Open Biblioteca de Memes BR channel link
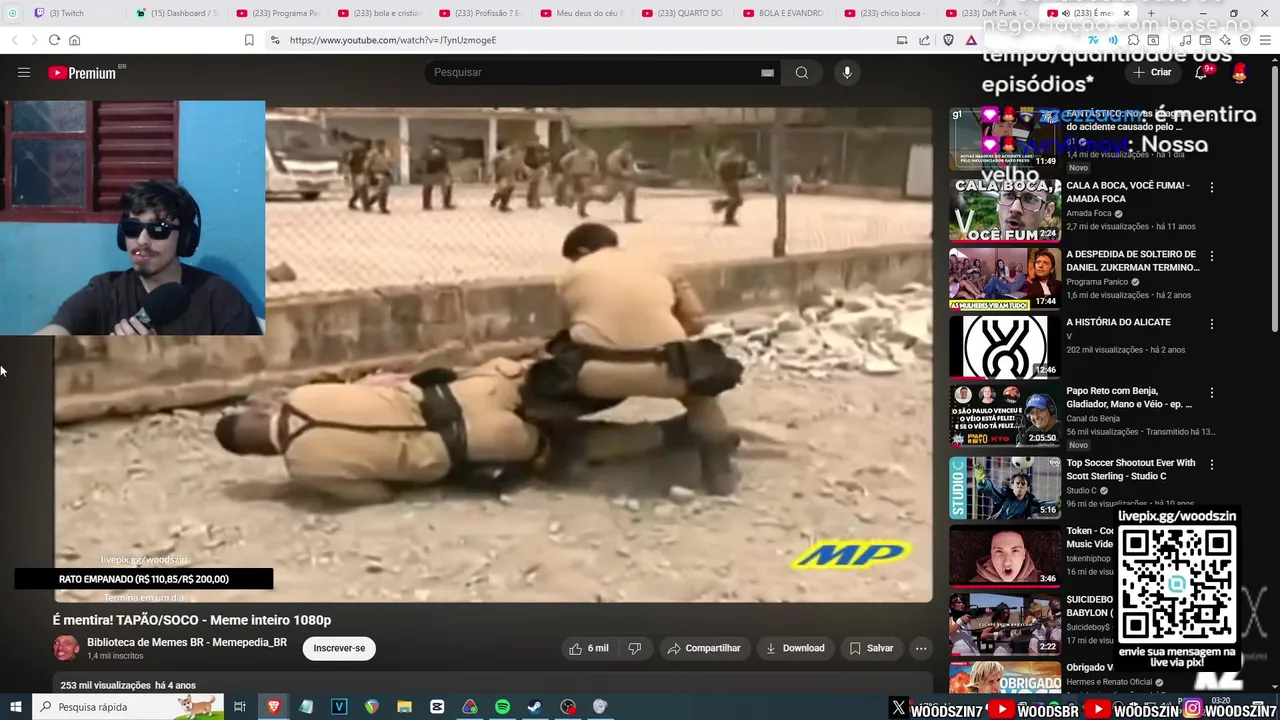This screenshot has height=720, width=1280. coord(187,642)
